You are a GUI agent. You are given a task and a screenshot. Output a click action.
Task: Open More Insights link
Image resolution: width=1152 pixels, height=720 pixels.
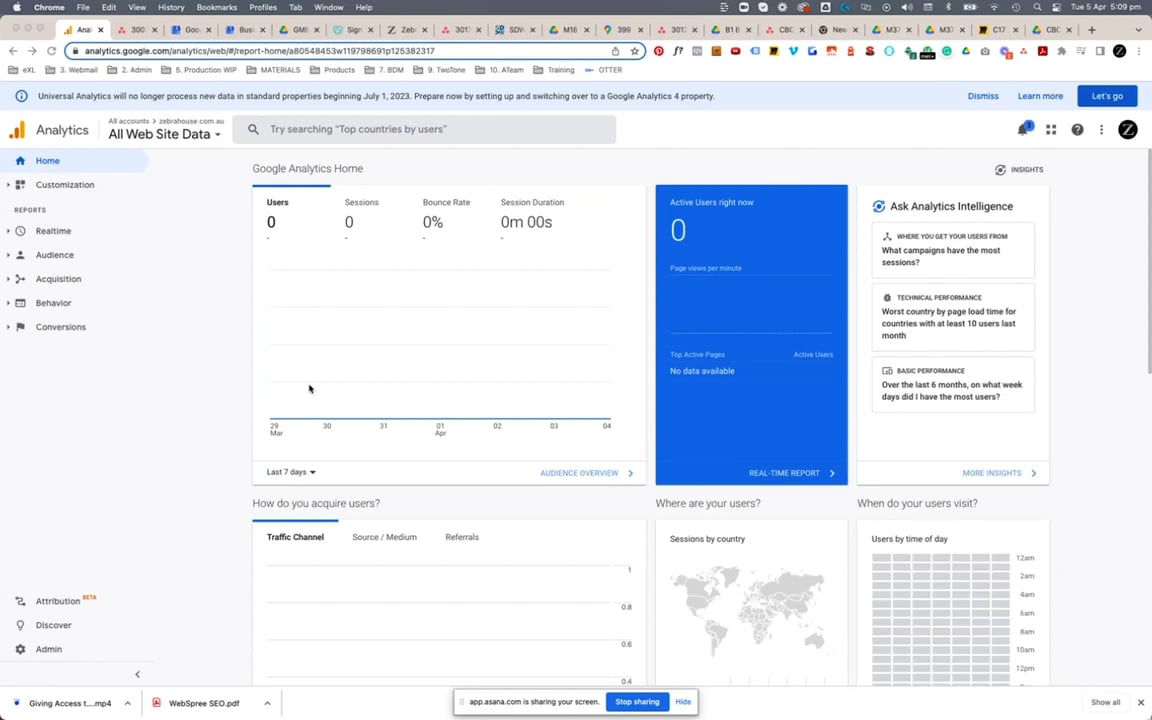999,473
